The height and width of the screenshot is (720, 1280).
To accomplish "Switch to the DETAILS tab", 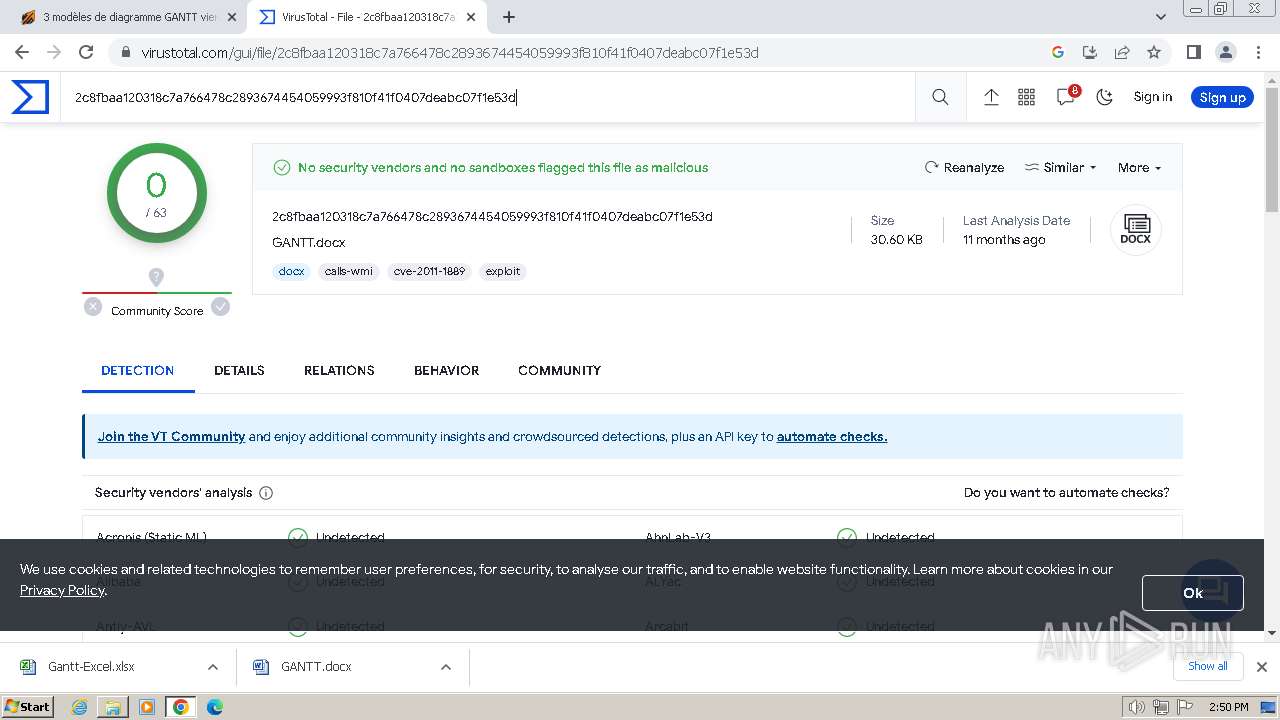I will coord(239,370).
